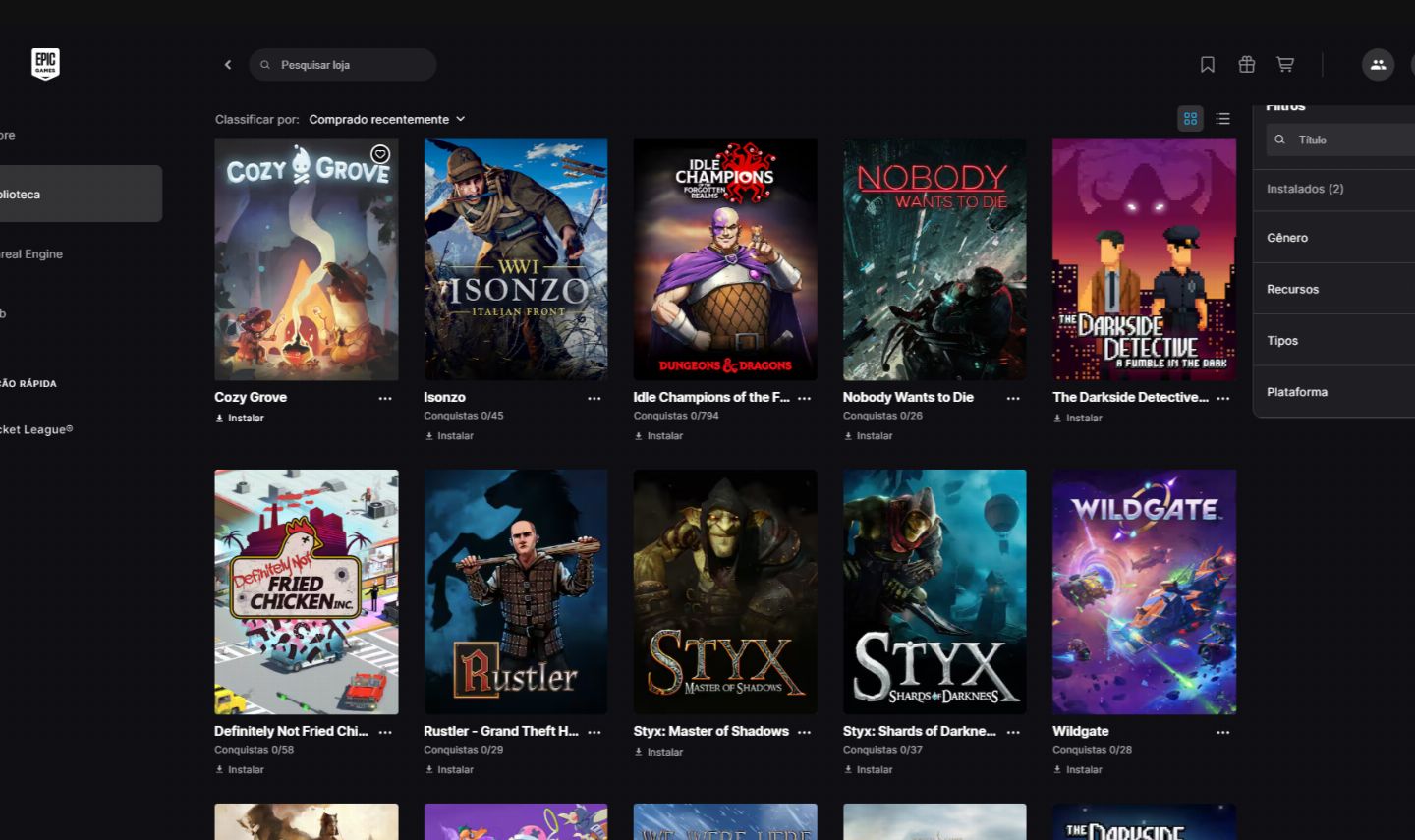Screen dimensions: 1415x840
Task: Install Rustler
Action: [449, 770]
